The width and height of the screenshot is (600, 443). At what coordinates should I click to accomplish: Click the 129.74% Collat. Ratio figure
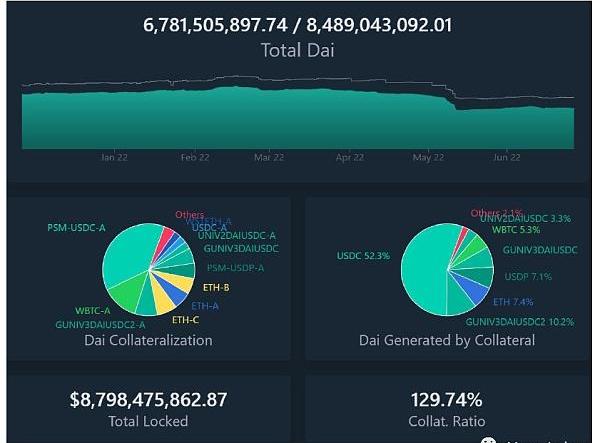445,399
